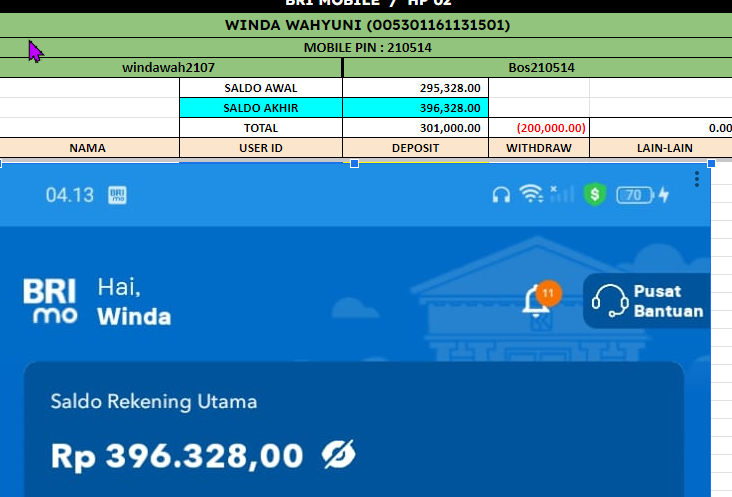Click the 04.13 clock time
The width and height of the screenshot is (732, 497).
pyautogui.click(x=70, y=195)
